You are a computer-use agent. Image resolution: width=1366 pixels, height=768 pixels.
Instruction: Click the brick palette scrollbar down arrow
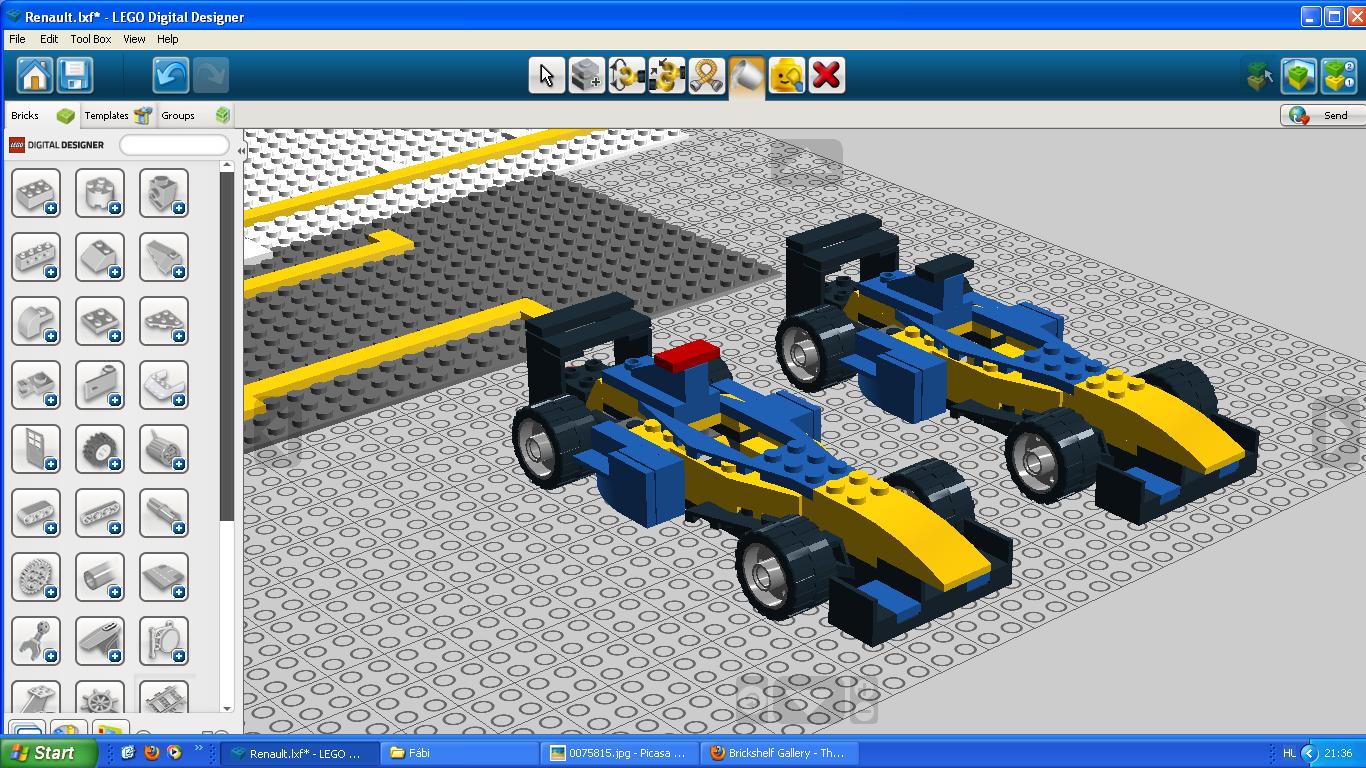(227, 708)
